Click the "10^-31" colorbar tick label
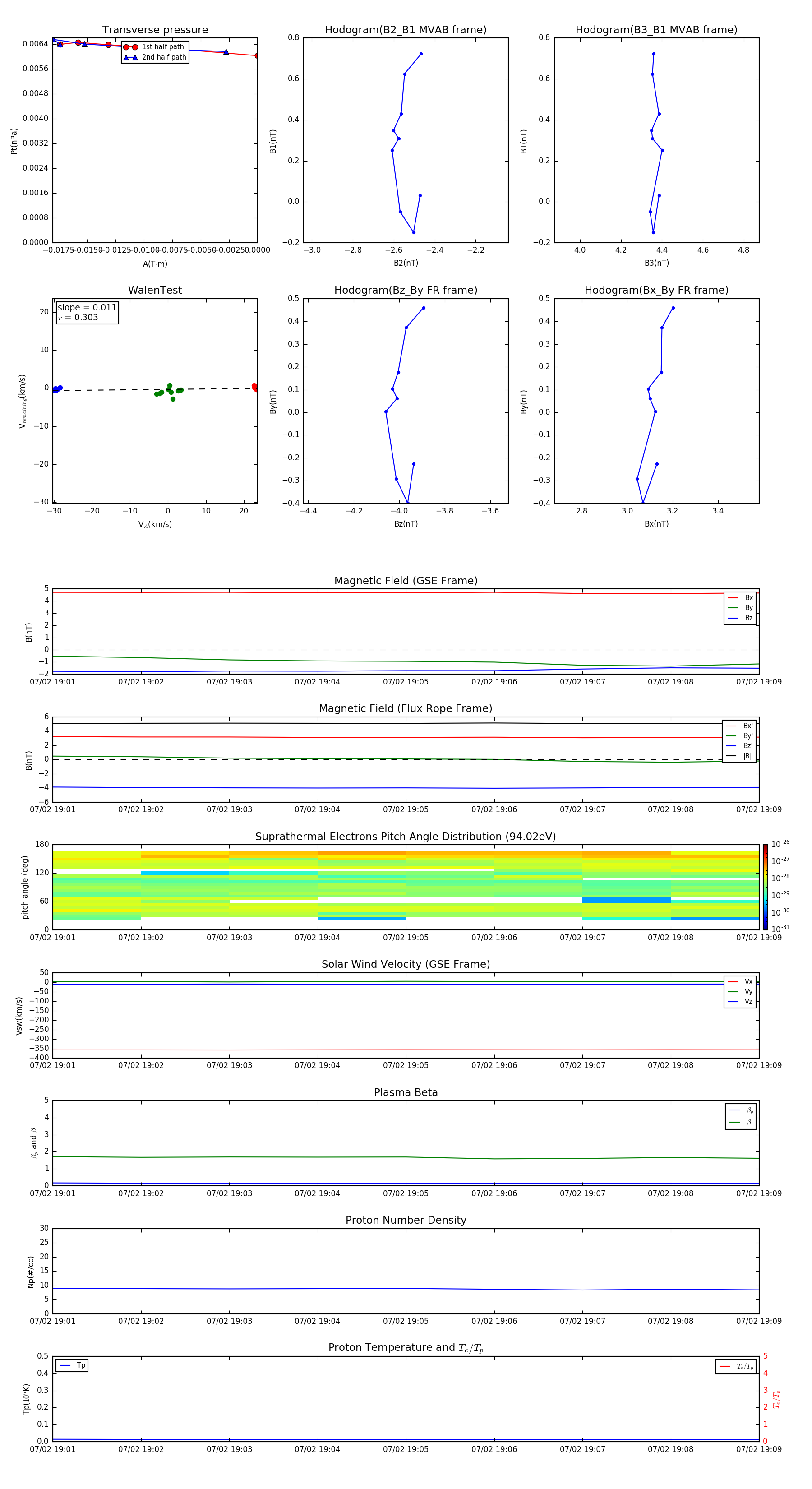The height and width of the screenshot is (1489, 812). [x=780, y=929]
